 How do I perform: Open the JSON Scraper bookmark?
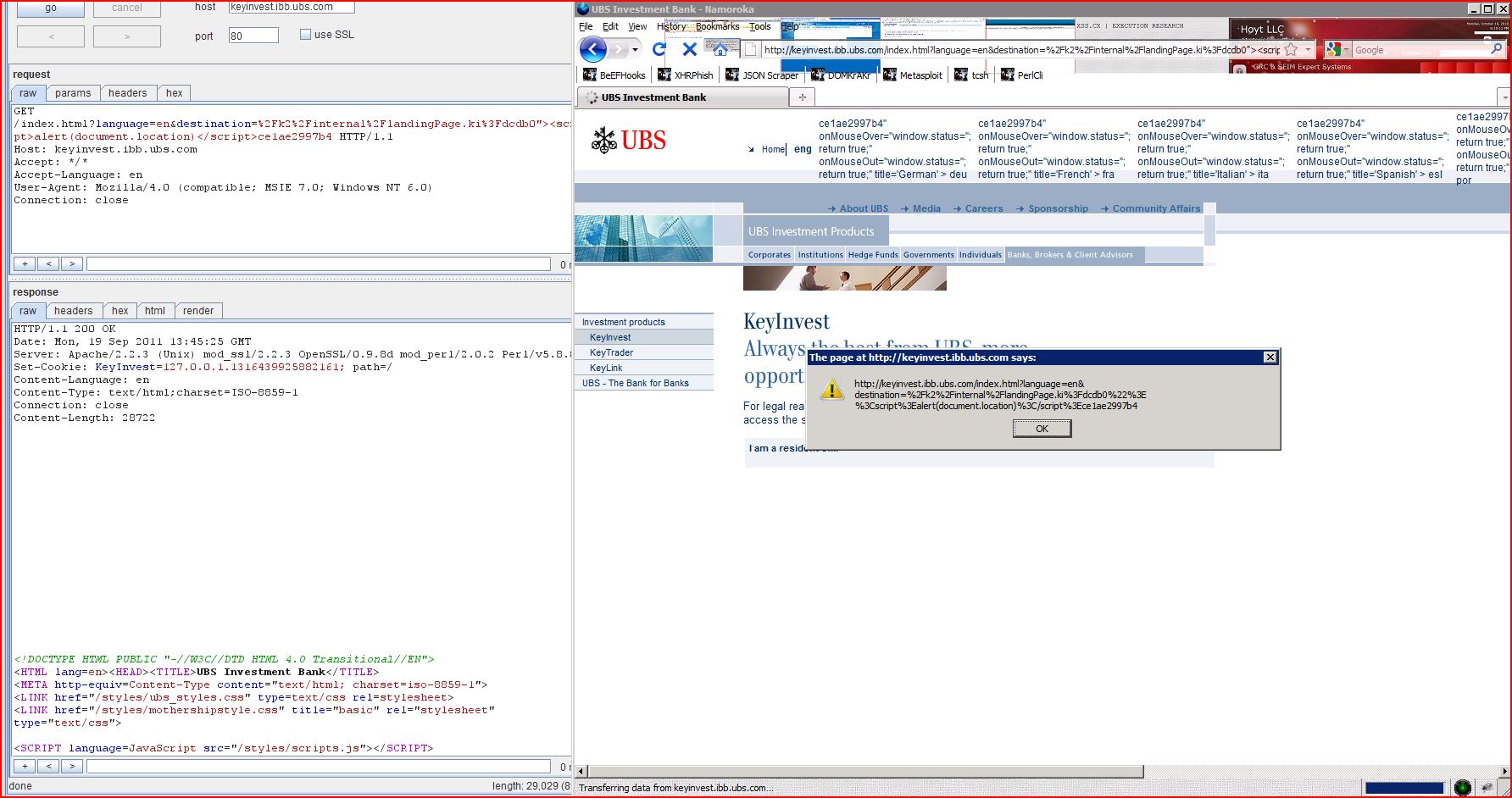click(x=762, y=75)
